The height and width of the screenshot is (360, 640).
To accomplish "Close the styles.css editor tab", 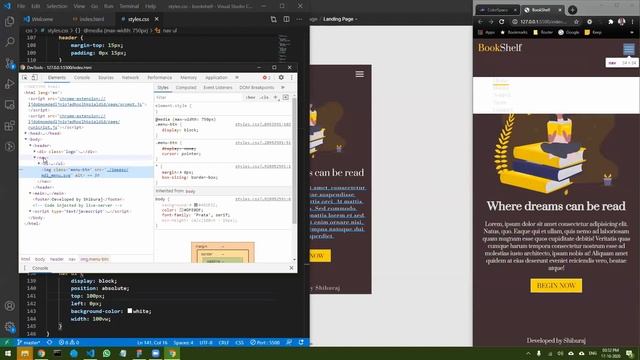I will tap(156, 19).
